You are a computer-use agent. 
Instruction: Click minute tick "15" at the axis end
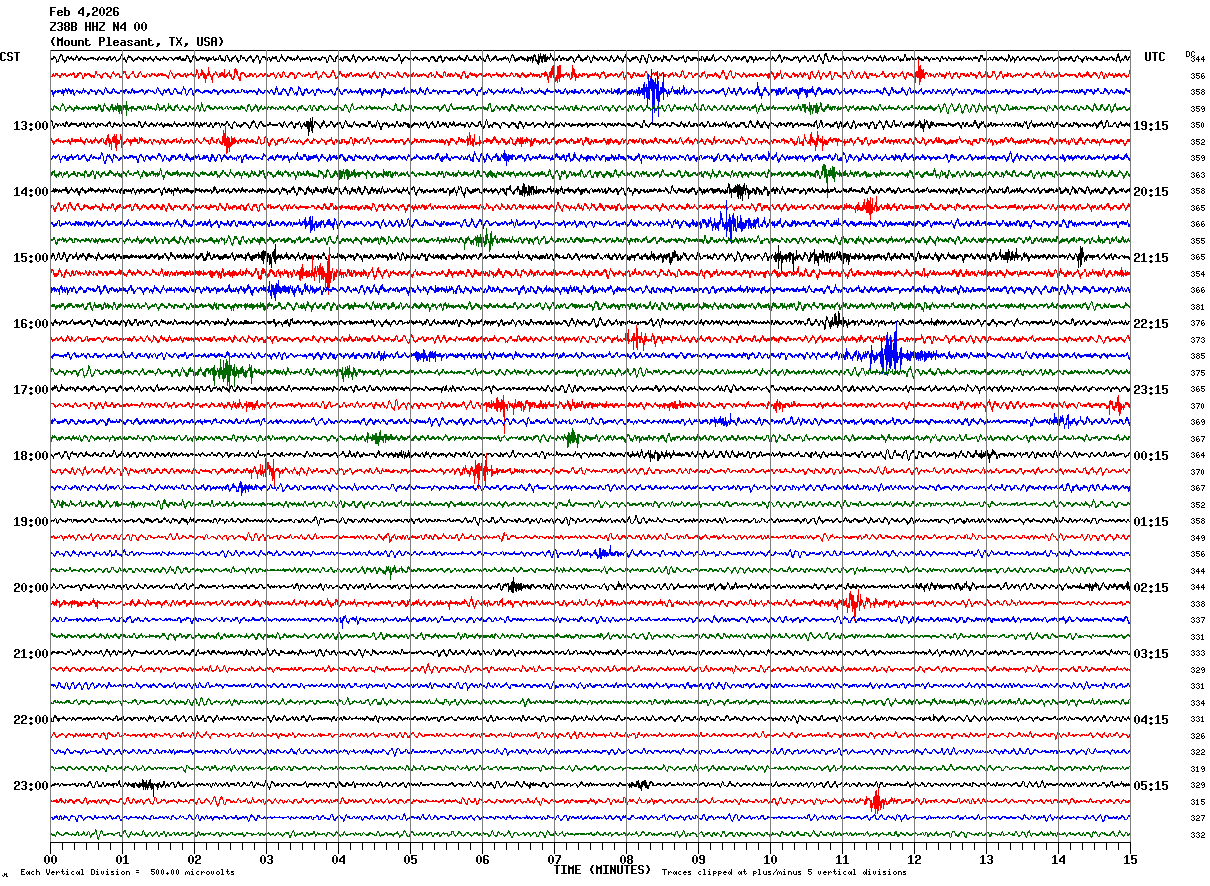[x=1130, y=859]
